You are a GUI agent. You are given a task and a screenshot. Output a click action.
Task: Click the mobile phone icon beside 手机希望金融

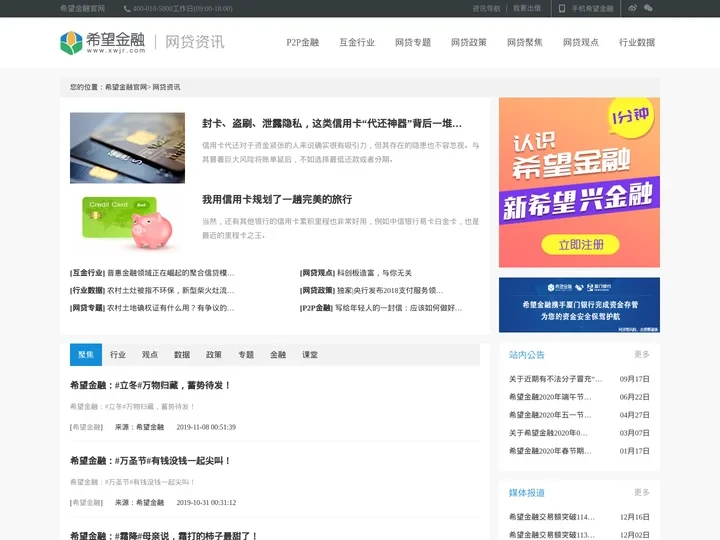(562, 8)
